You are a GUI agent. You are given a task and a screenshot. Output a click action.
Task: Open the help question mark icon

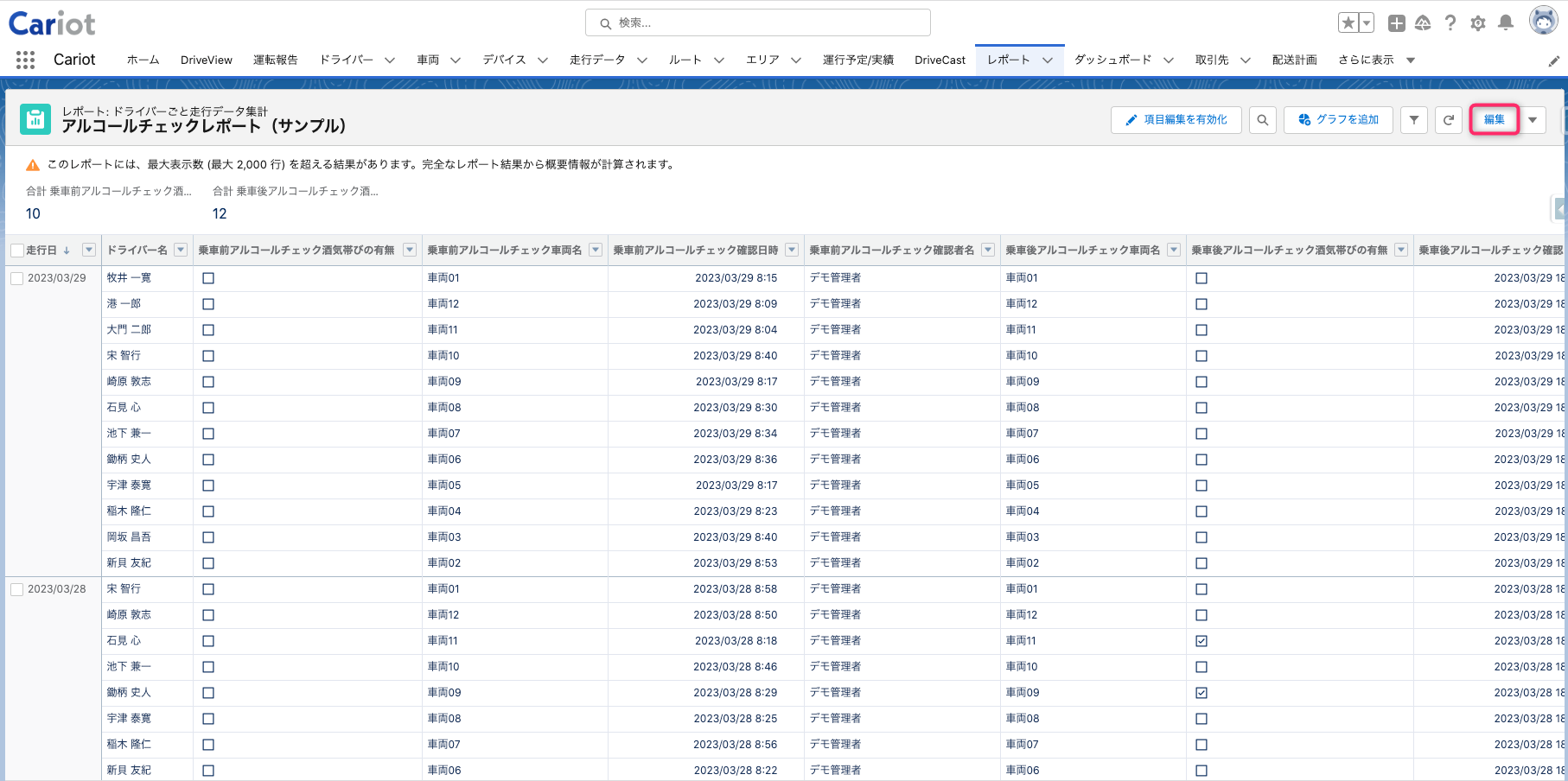pos(1450,23)
